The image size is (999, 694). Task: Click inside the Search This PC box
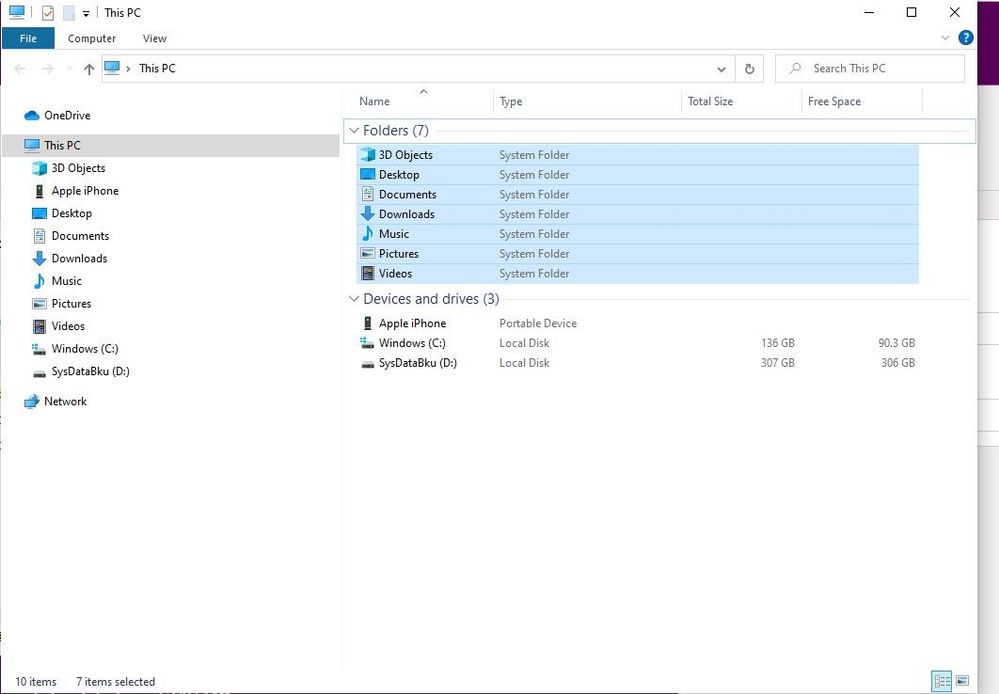click(x=870, y=68)
